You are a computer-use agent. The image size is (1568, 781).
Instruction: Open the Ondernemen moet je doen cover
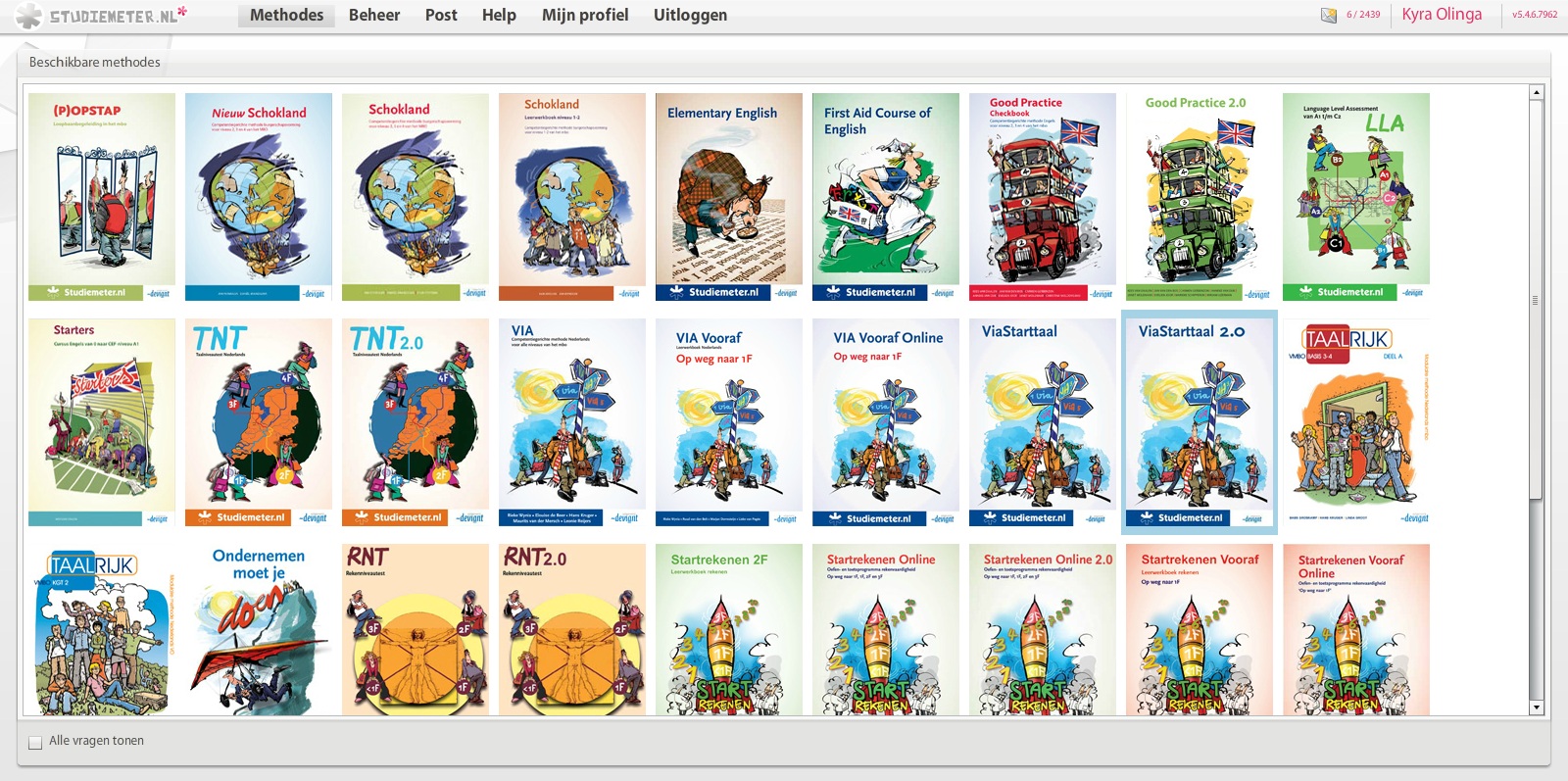(259, 629)
